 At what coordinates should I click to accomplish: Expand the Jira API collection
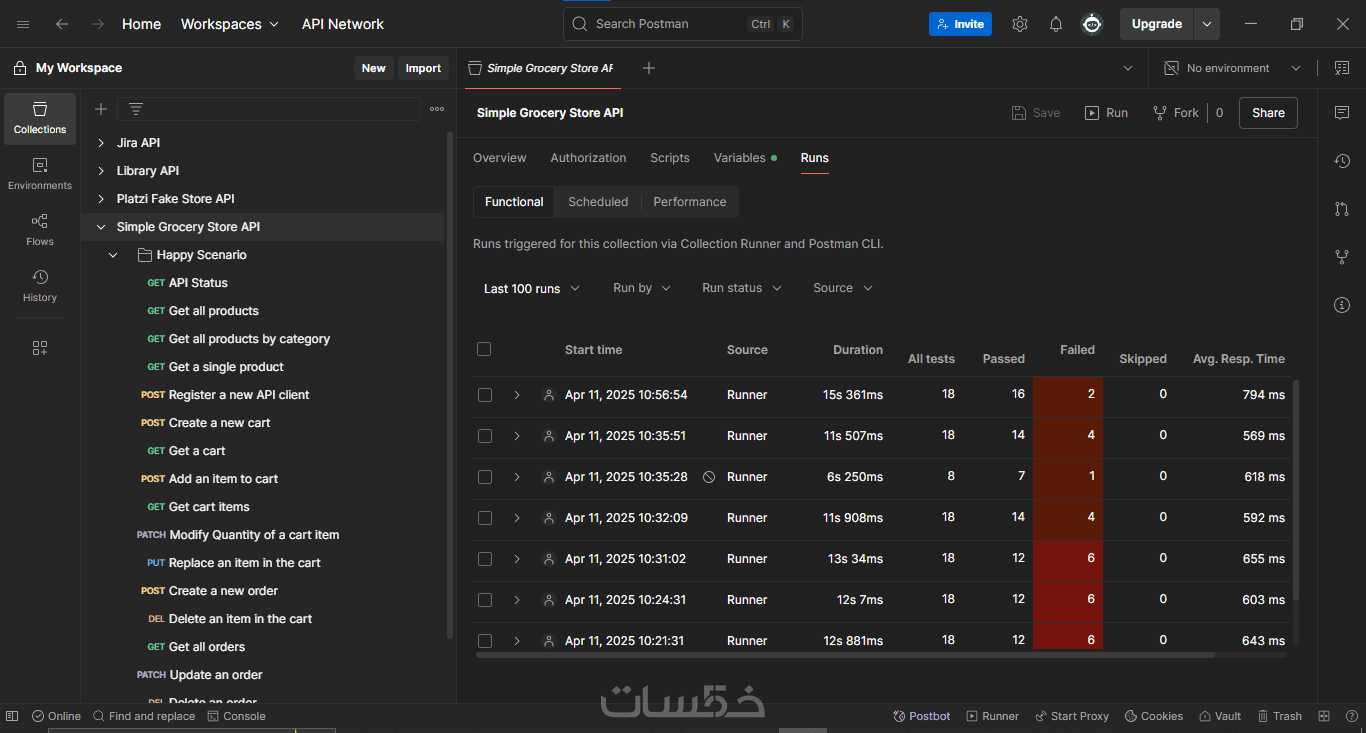pos(101,143)
